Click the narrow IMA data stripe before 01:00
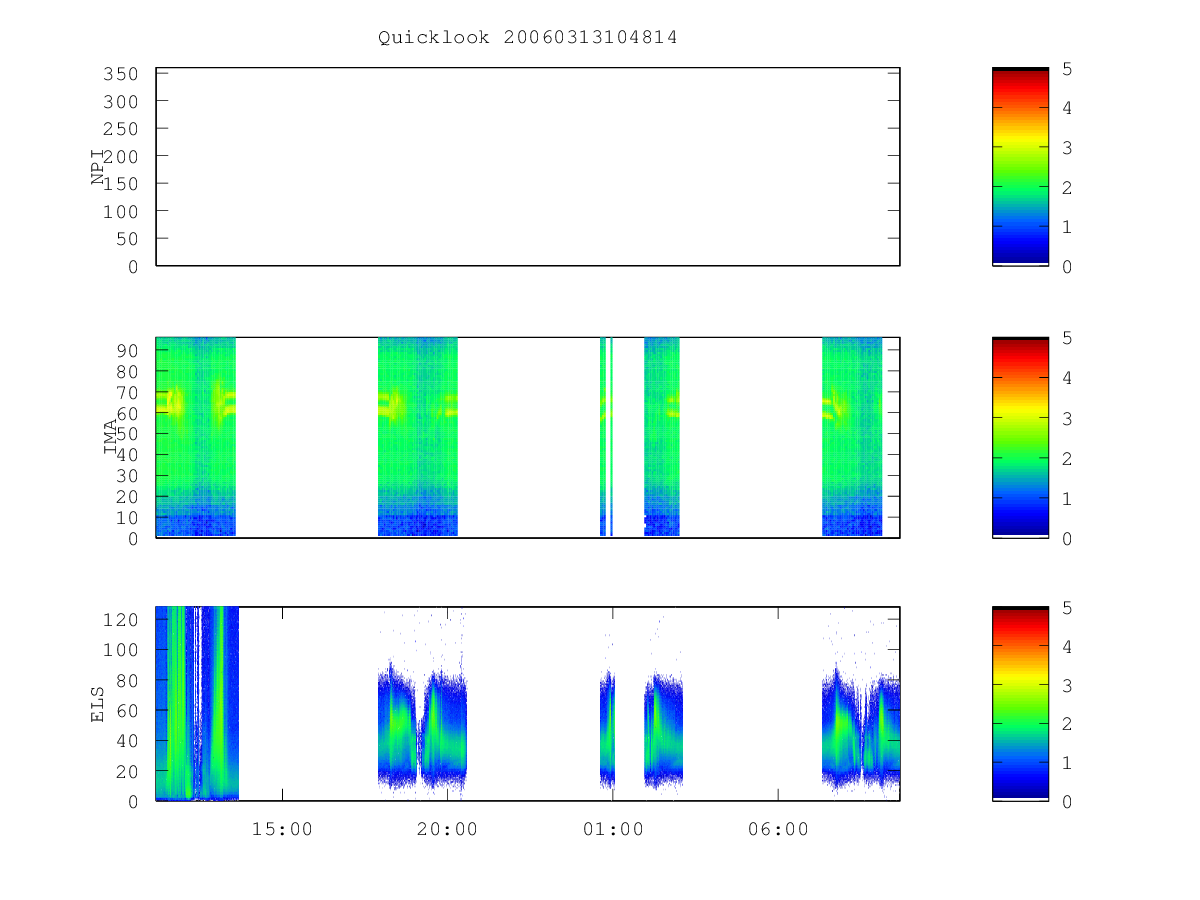This screenshot has width=1200, height=900. [x=603, y=437]
